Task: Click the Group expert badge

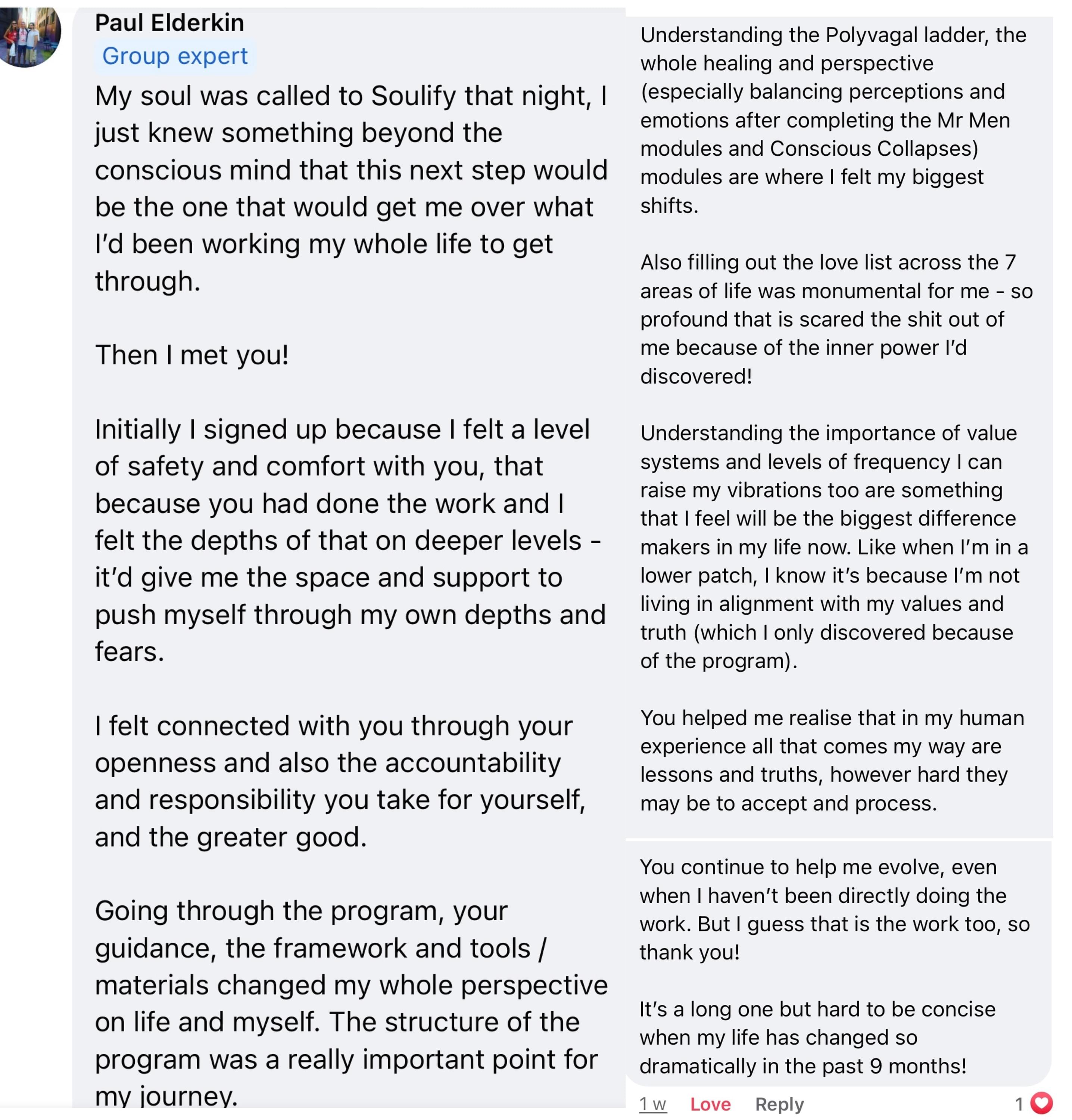Action: point(174,56)
